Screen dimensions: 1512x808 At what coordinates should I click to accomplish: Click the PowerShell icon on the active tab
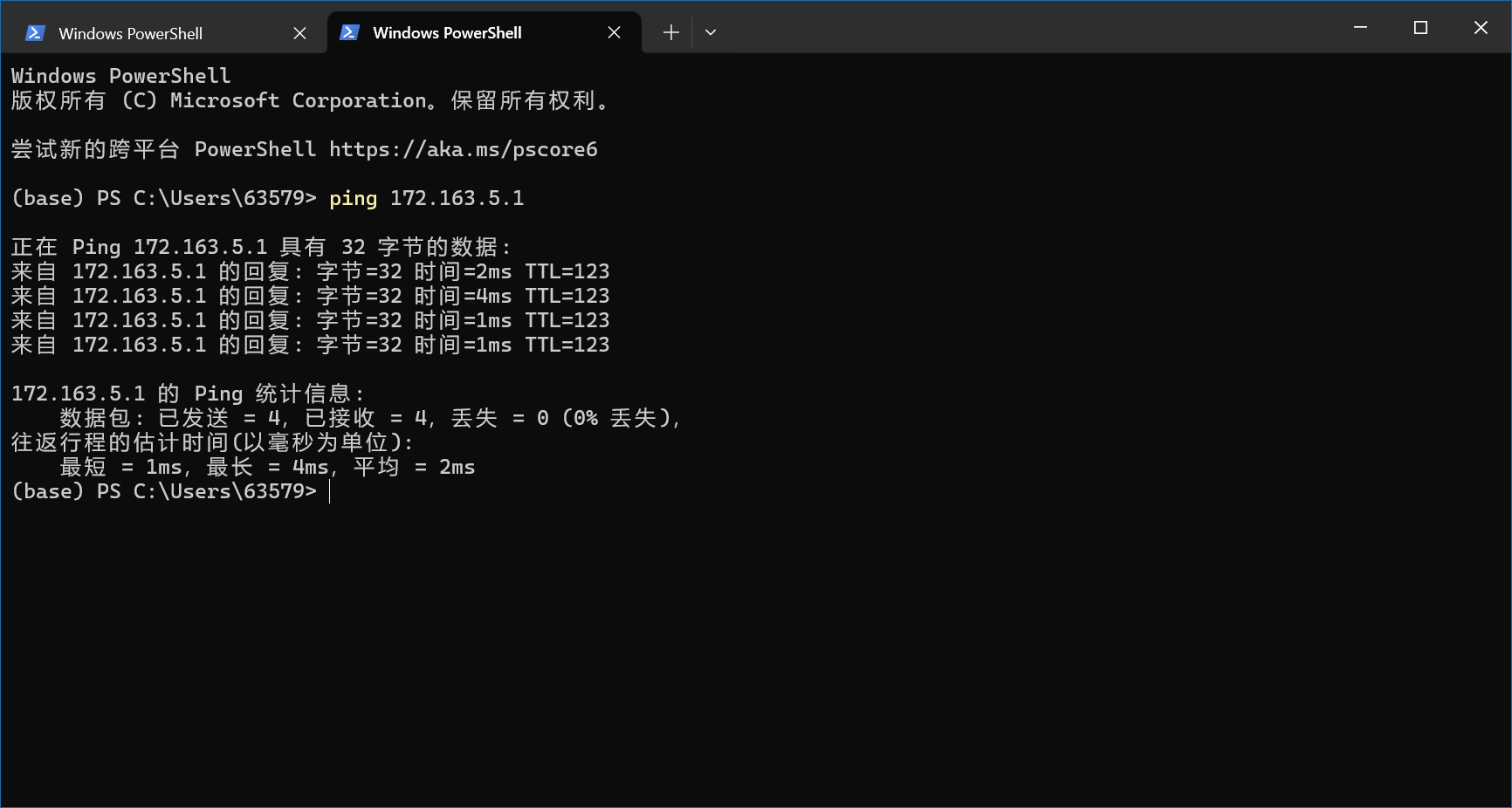tap(349, 32)
